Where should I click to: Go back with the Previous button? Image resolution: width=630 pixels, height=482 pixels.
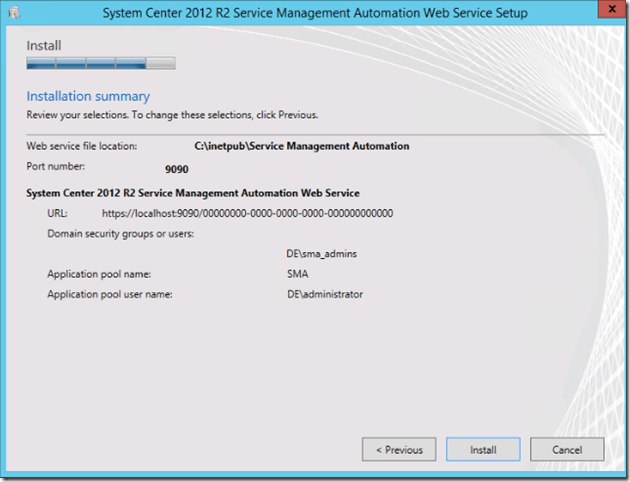(x=399, y=450)
